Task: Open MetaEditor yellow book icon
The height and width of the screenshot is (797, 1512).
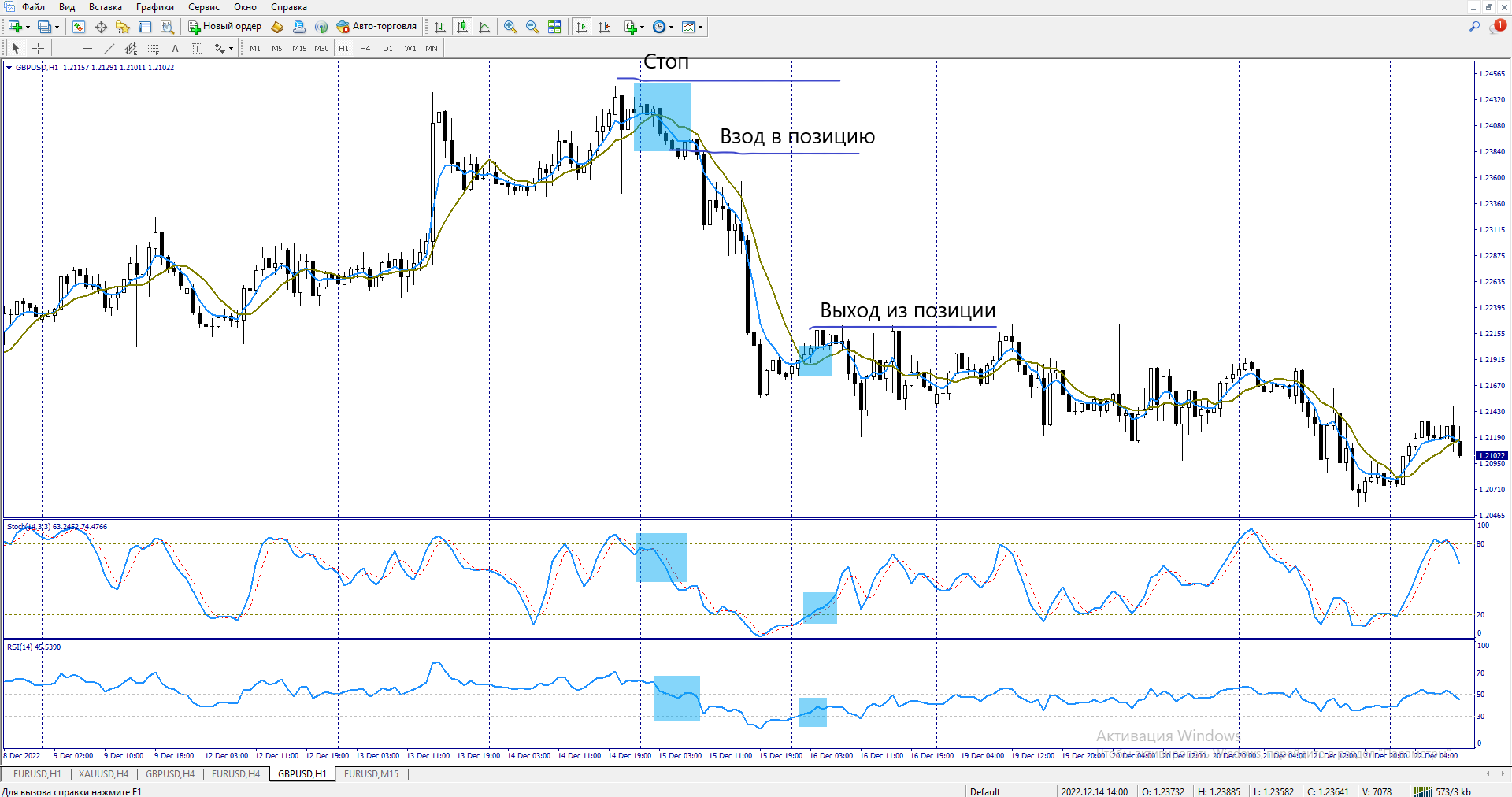Action: tap(277, 27)
